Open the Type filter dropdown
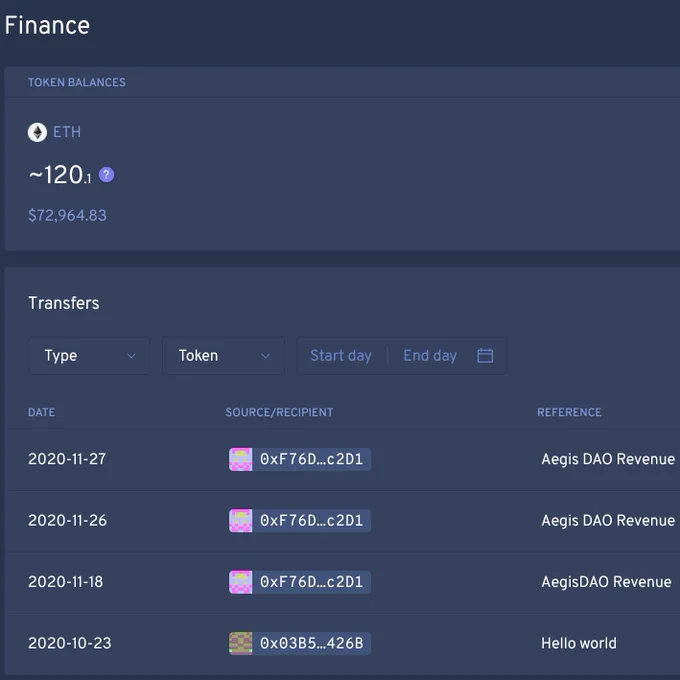This screenshot has width=680, height=680. pyautogui.click(x=89, y=356)
